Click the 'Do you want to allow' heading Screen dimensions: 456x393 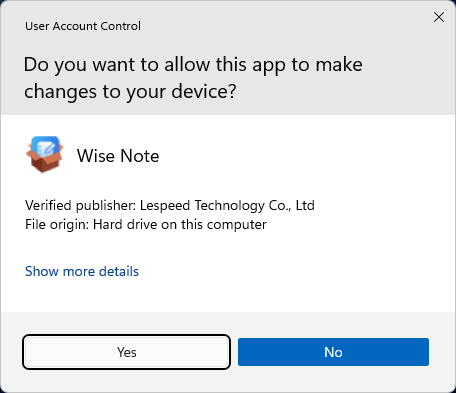[x=193, y=78]
